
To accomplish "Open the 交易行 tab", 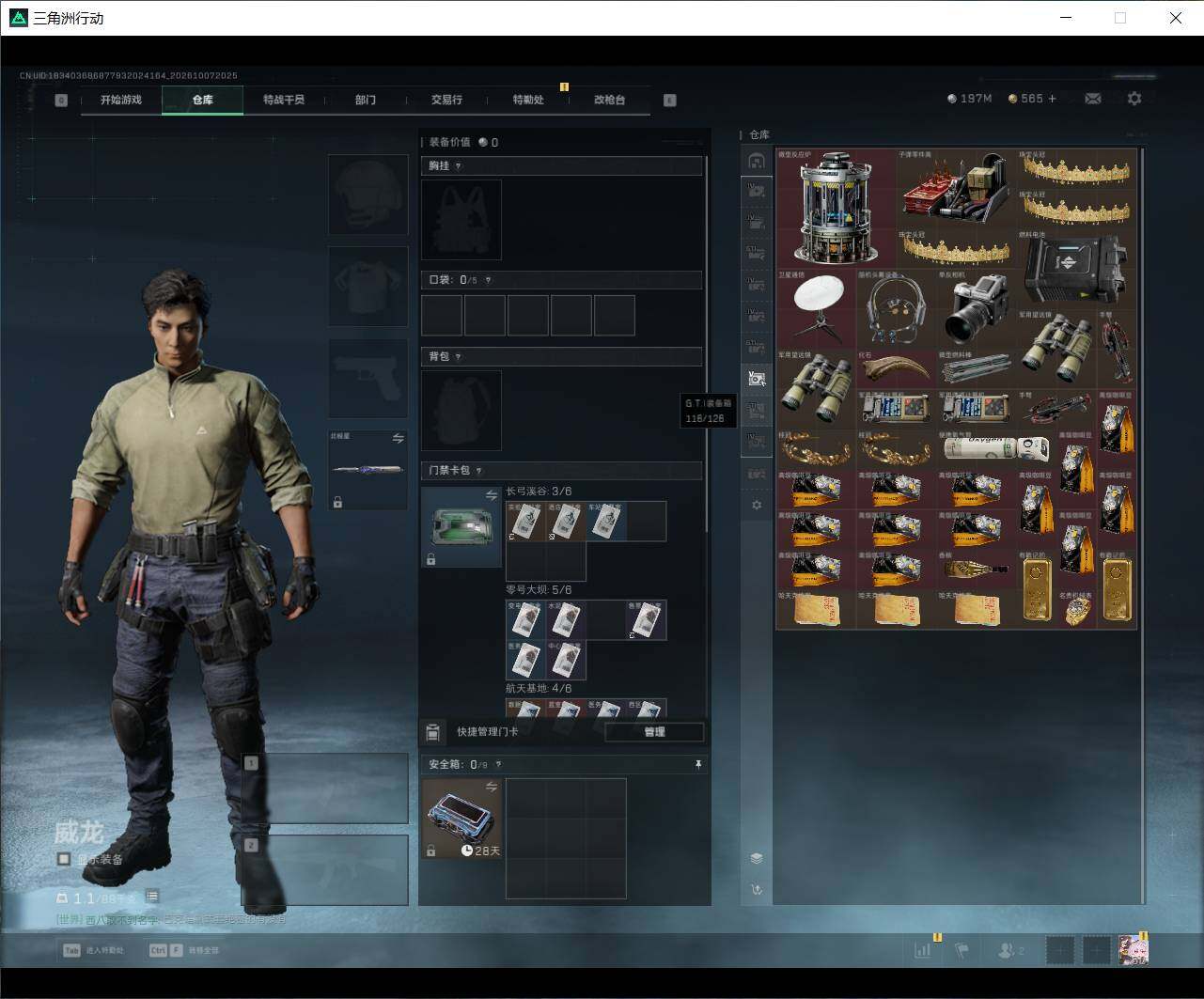I will pyautogui.click(x=446, y=100).
